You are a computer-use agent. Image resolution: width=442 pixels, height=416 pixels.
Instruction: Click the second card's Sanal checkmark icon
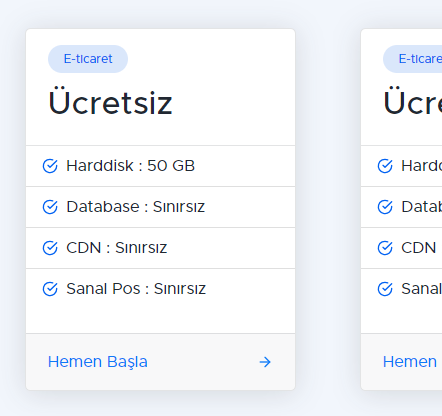click(385, 289)
